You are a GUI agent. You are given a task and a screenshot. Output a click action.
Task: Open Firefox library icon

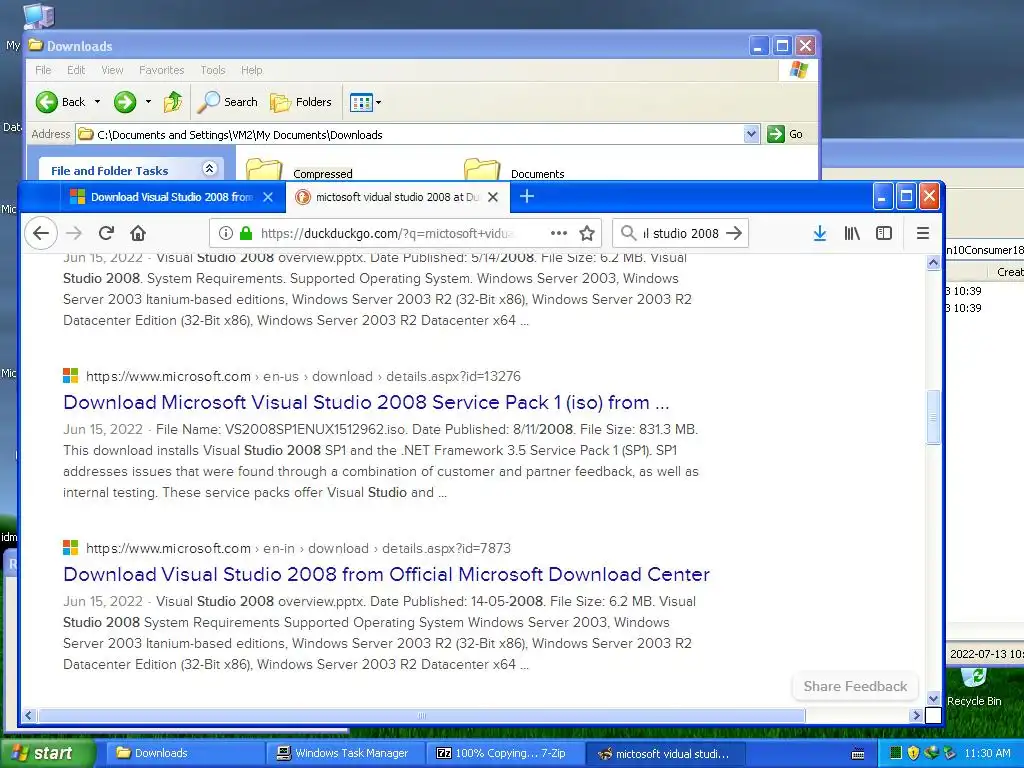point(852,233)
